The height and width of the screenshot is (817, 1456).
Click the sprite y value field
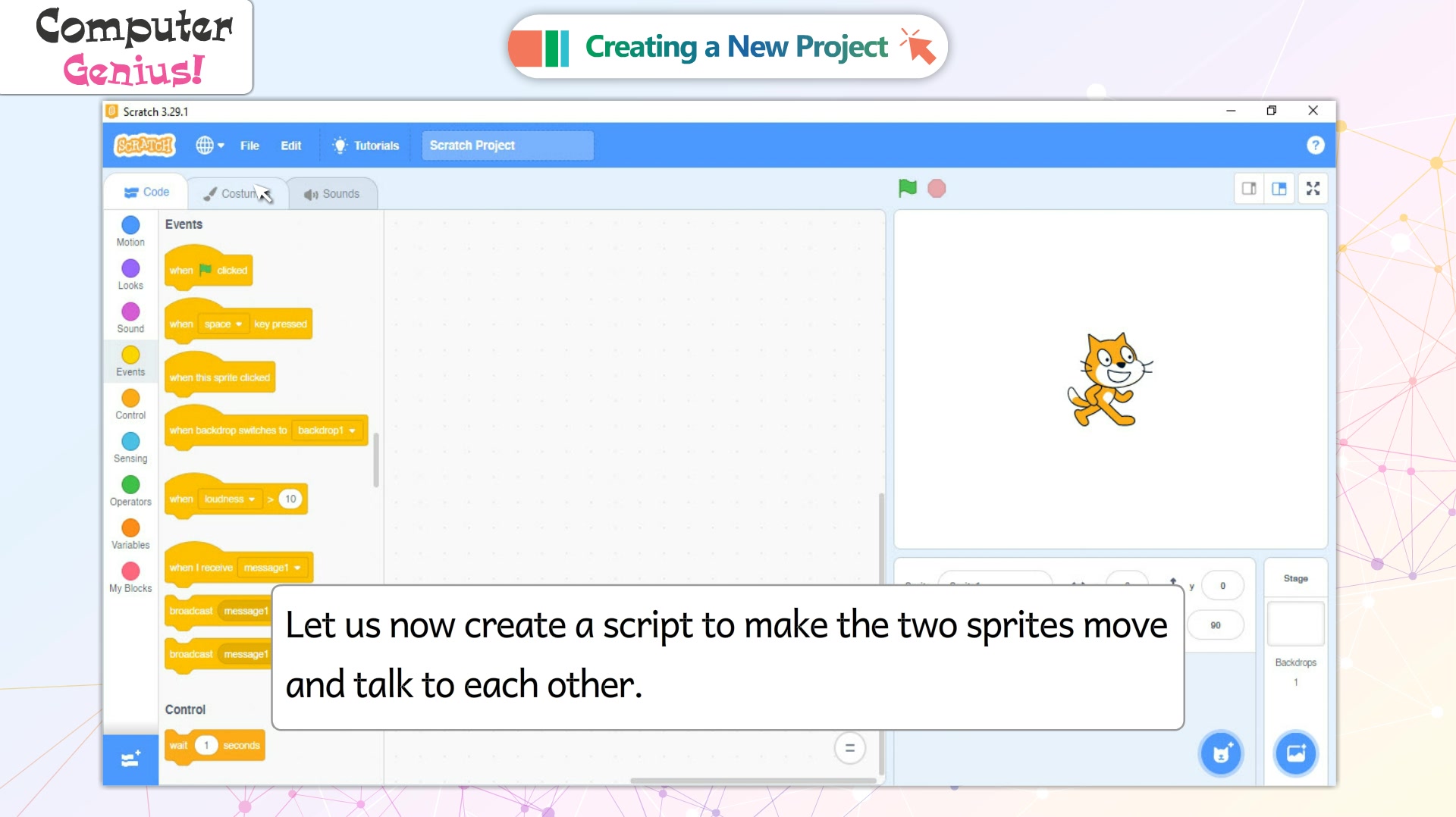[x=1222, y=586]
